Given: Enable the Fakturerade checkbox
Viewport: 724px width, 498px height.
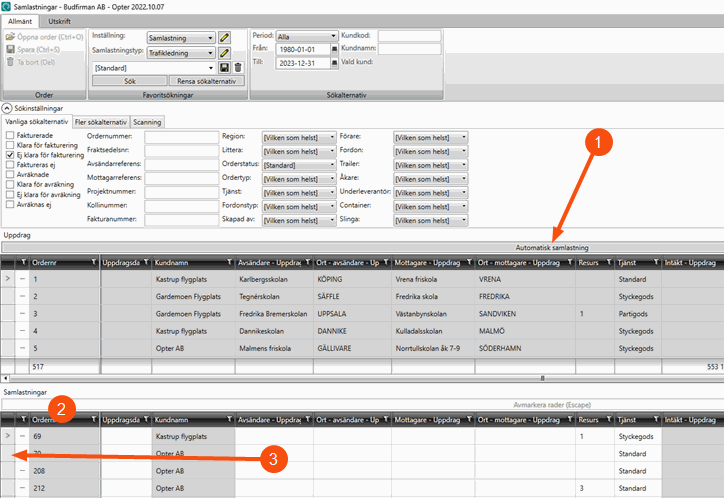Looking at the screenshot, I should [x=10, y=135].
